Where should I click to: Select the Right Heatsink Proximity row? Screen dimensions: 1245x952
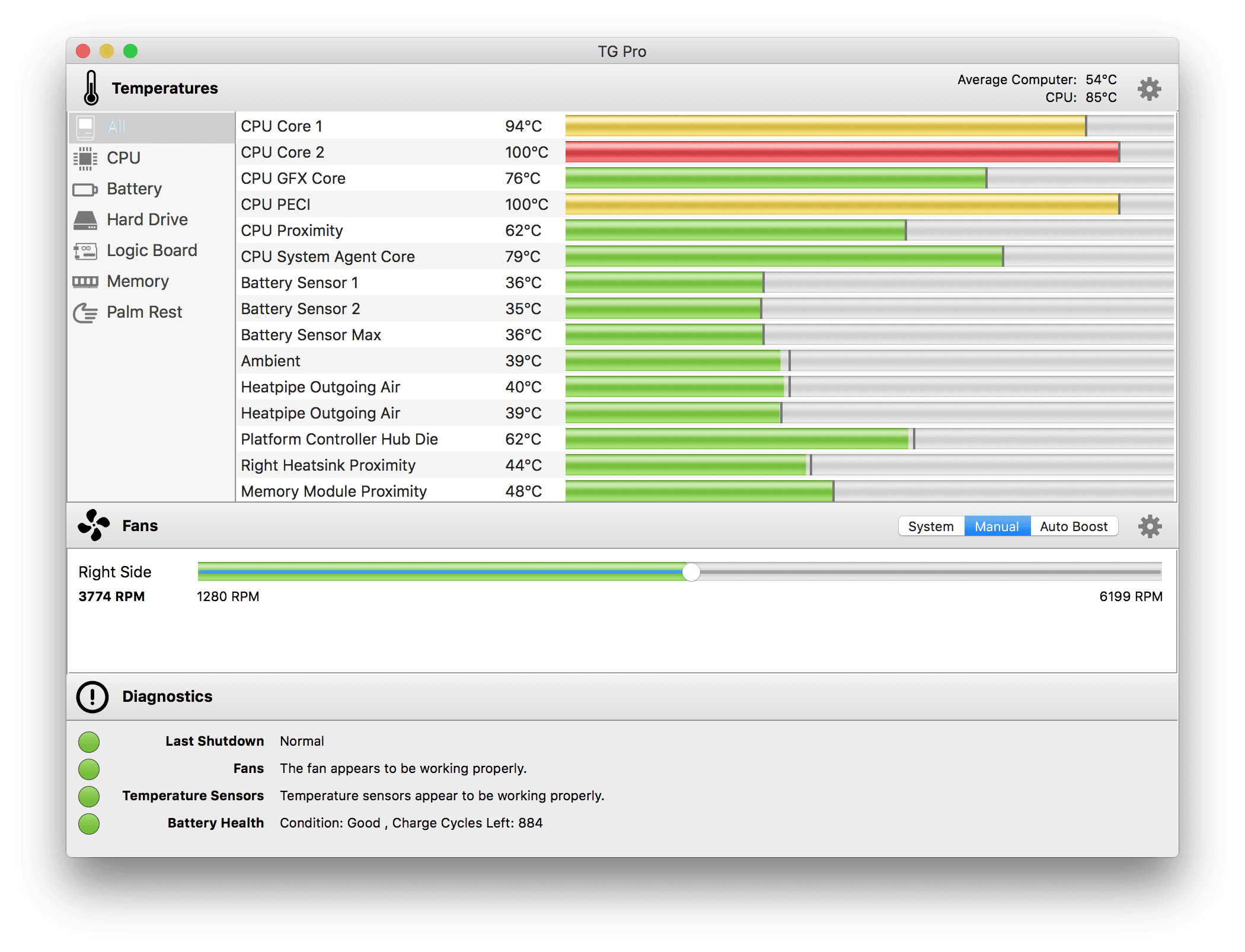click(x=705, y=465)
